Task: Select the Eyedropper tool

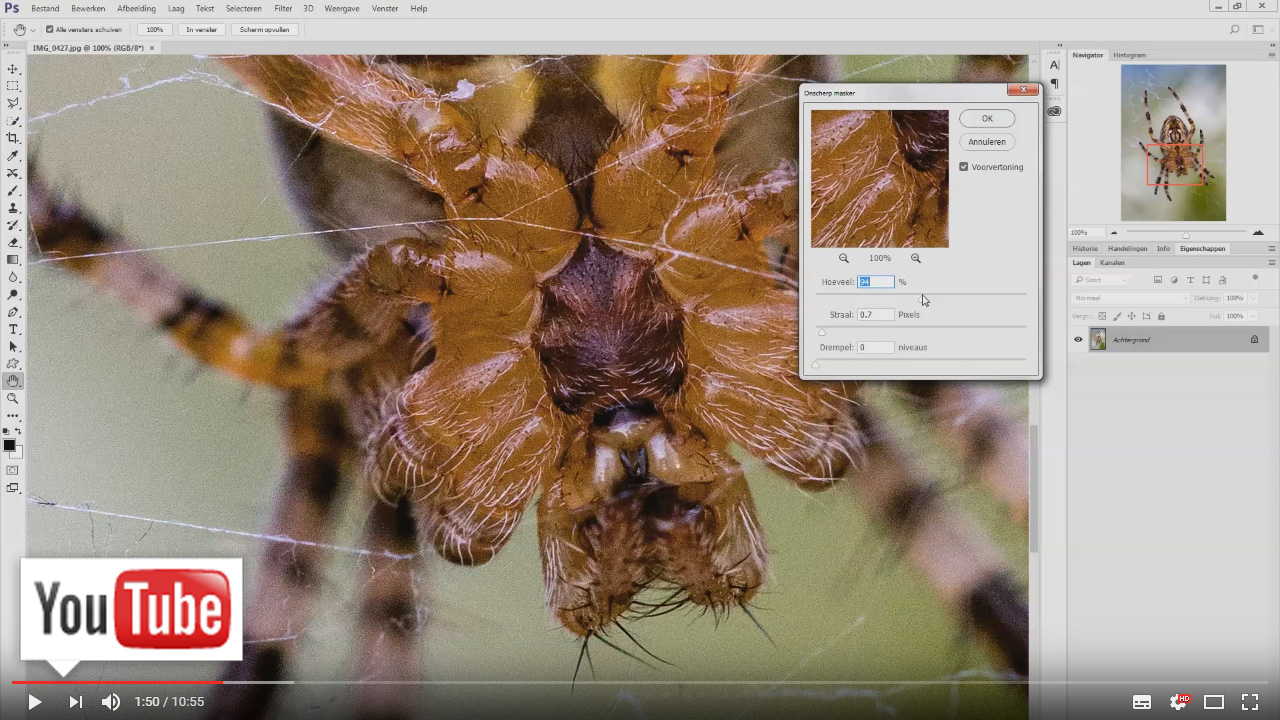Action: (x=13, y=156)
